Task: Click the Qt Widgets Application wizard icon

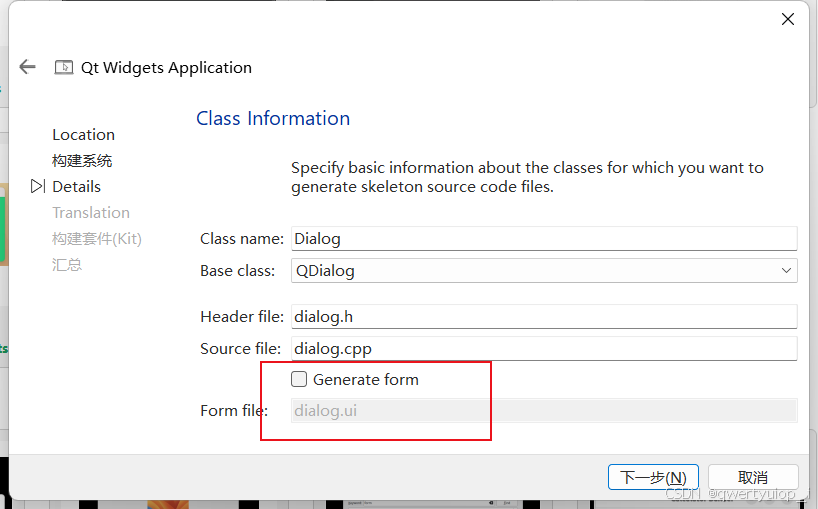Action: pos(64,67)
